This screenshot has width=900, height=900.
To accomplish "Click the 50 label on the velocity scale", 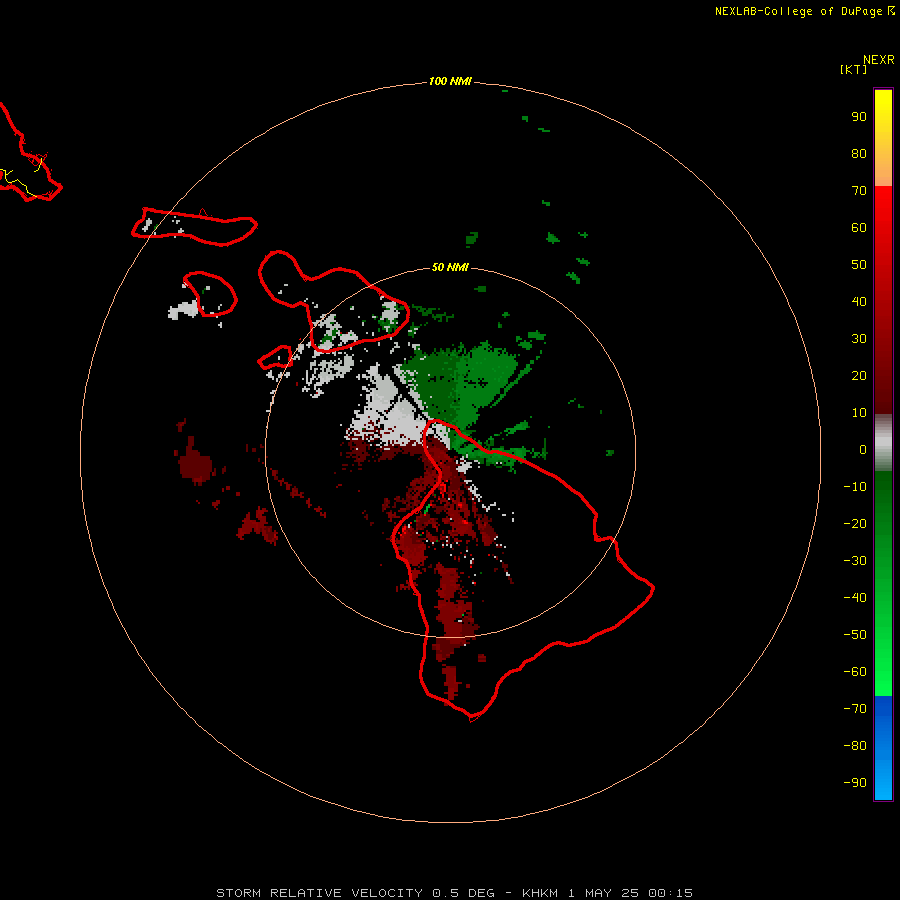I will click(859, 265).
